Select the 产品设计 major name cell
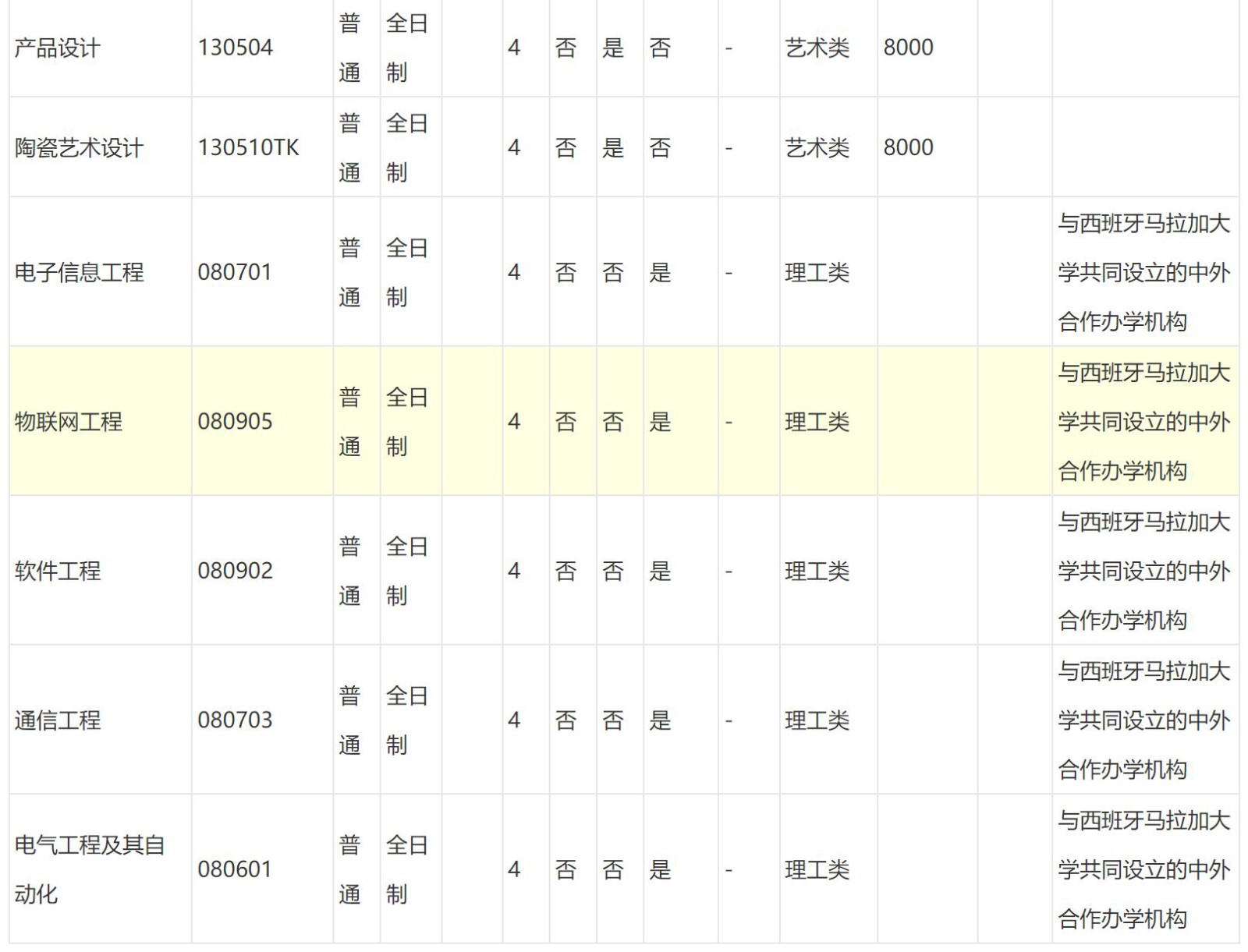 coord(100,48)
